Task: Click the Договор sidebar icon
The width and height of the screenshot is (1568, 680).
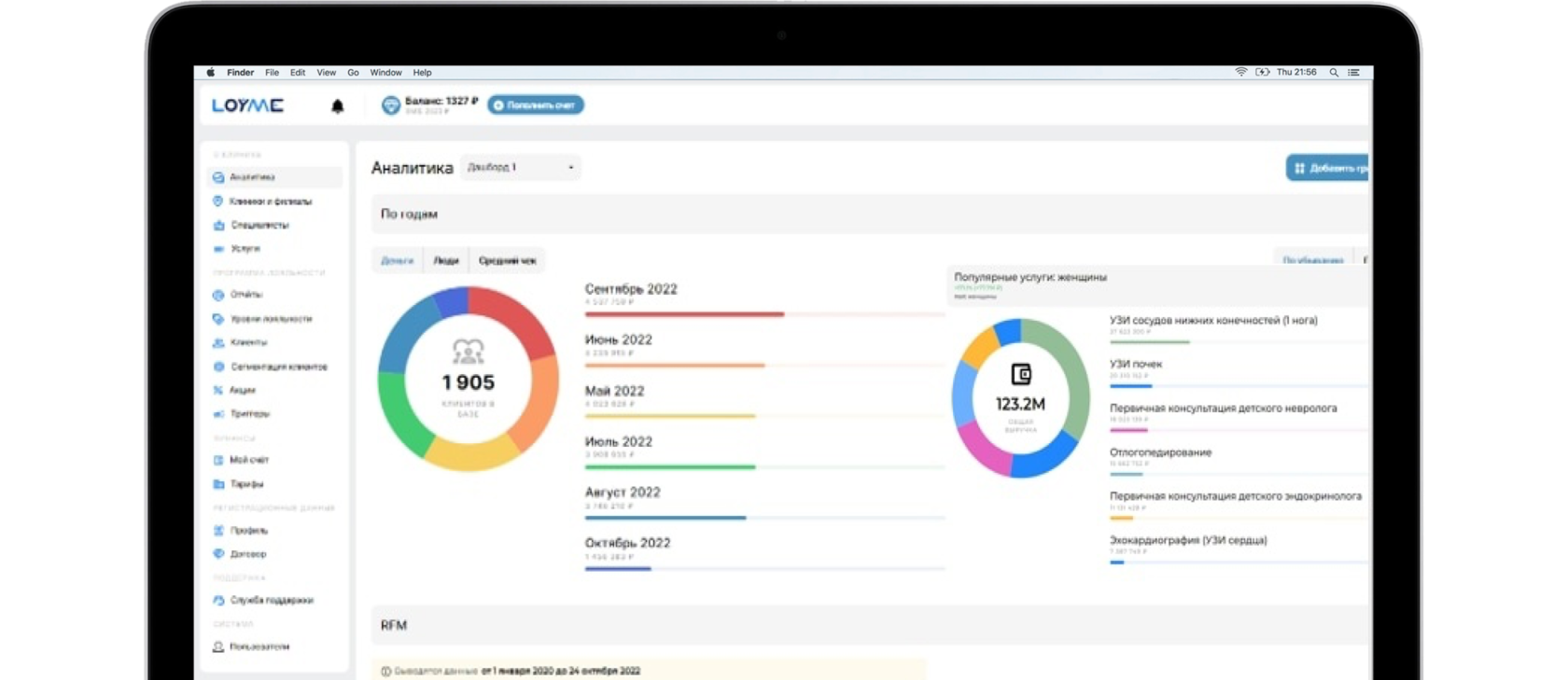Action: [218, 554]
